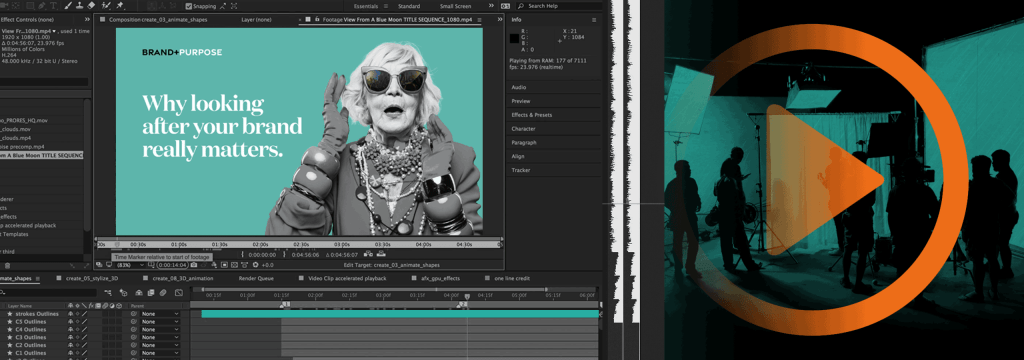Click the Overlay Edit icon
The image size is (1024, 360).
pos(381,253)
